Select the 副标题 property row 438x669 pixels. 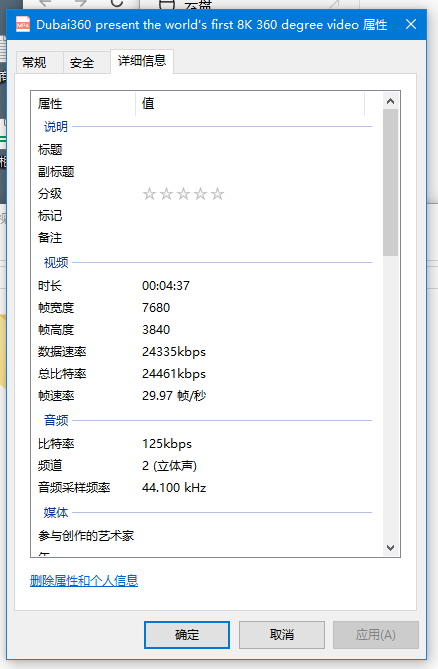click(x=205, y=172)
